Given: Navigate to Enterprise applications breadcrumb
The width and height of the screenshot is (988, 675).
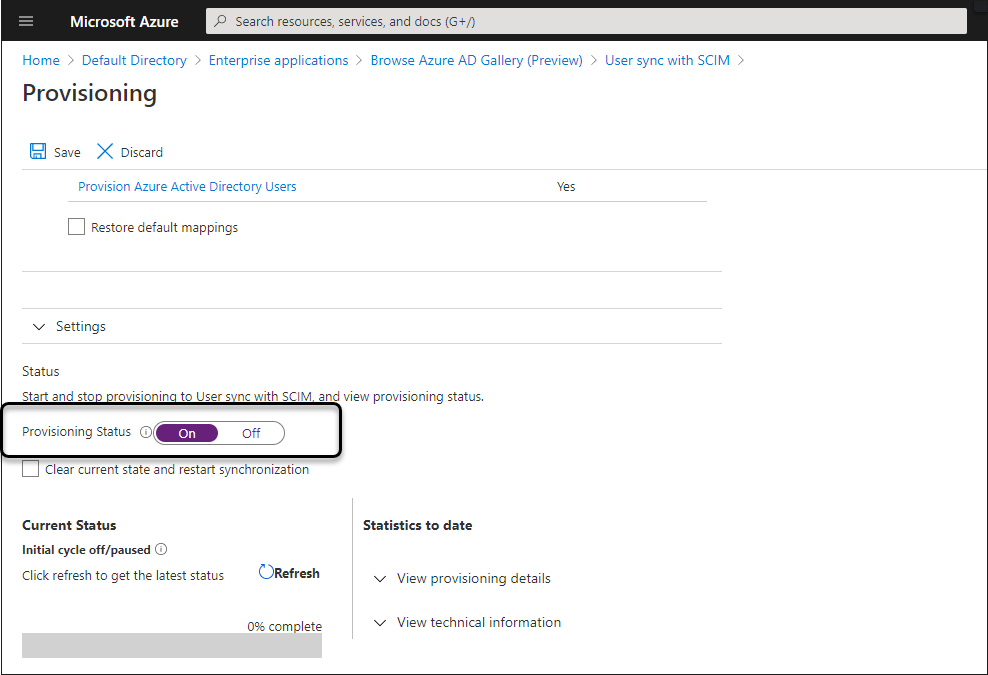Looking at the screenshot, I should 279,61.
